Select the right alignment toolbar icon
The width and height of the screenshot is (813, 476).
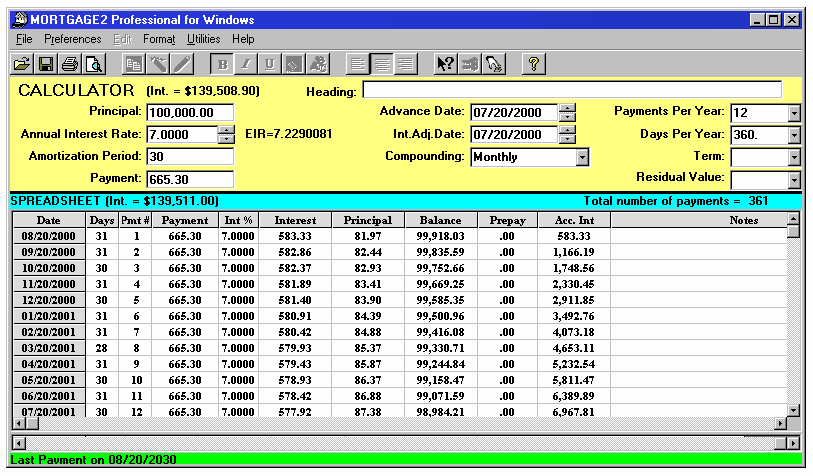click(405, 64)
